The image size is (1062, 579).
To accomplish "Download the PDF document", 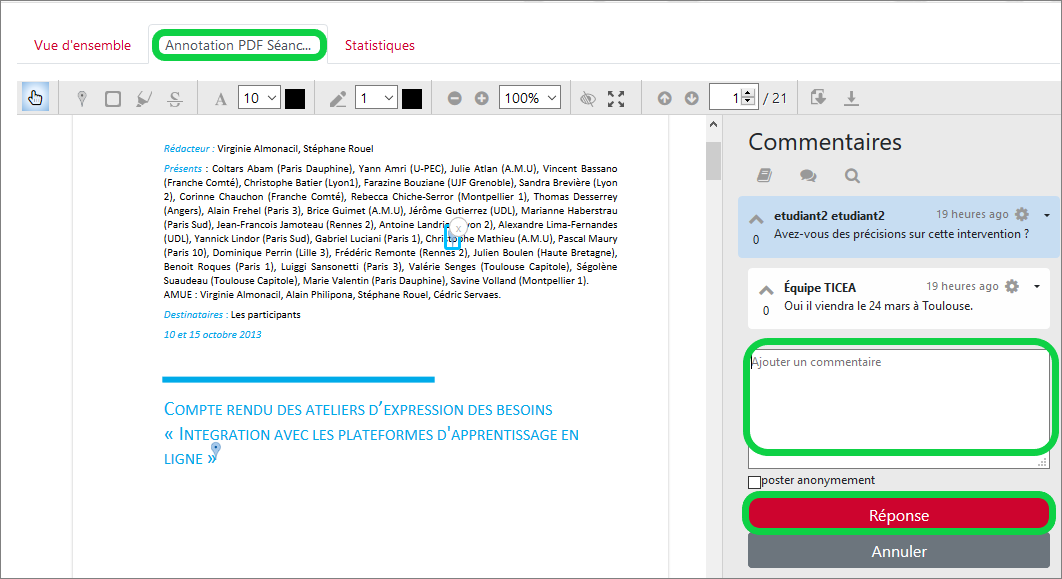I will coord(851,98).
